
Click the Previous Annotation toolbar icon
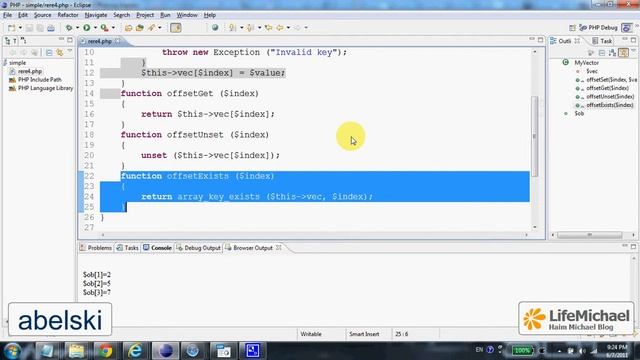tap(250, 28)
